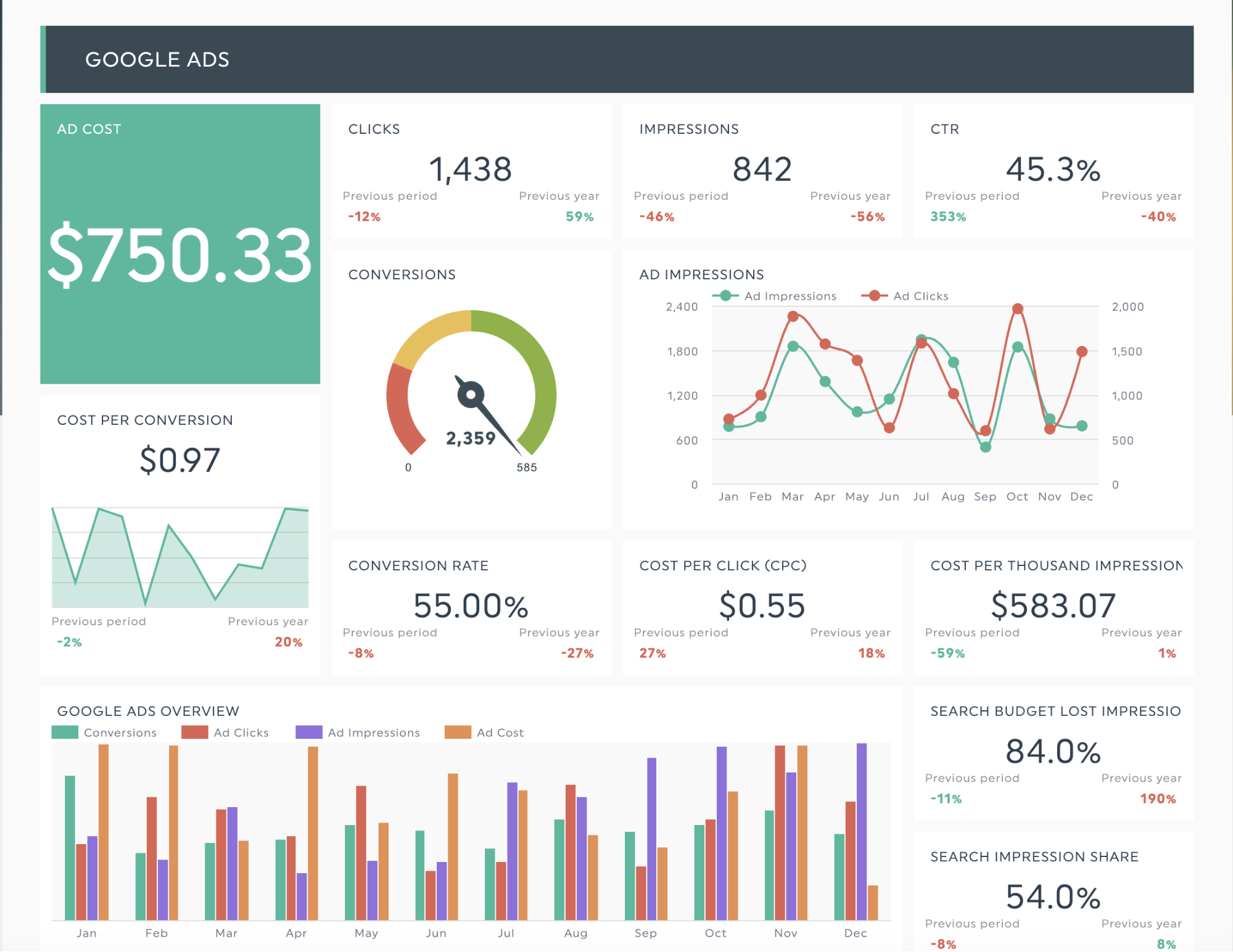Select the October Ad Clicks peak point

click(x=1018, y=309)
